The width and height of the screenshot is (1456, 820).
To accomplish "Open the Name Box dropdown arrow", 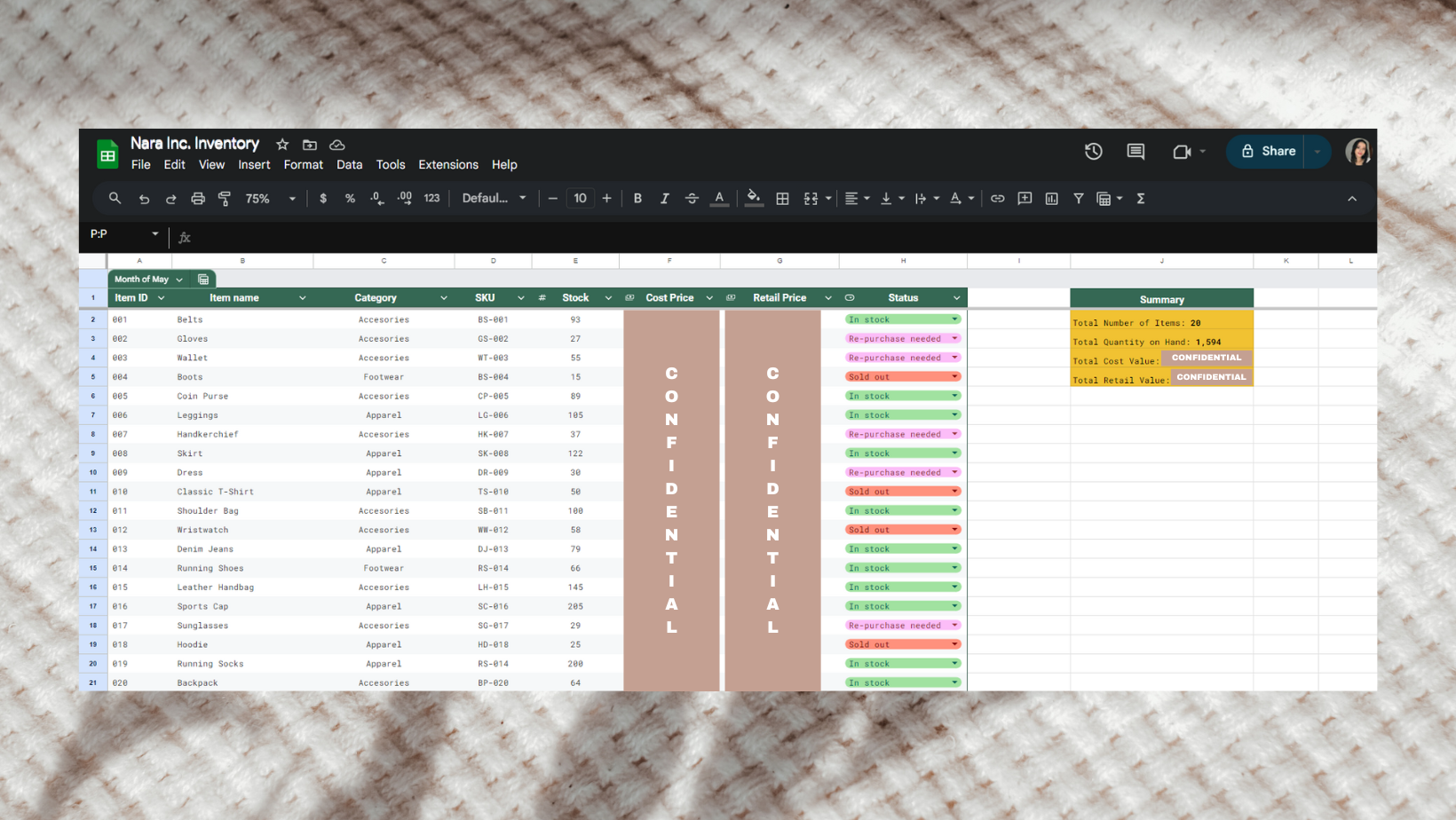I will pos(155,234).
